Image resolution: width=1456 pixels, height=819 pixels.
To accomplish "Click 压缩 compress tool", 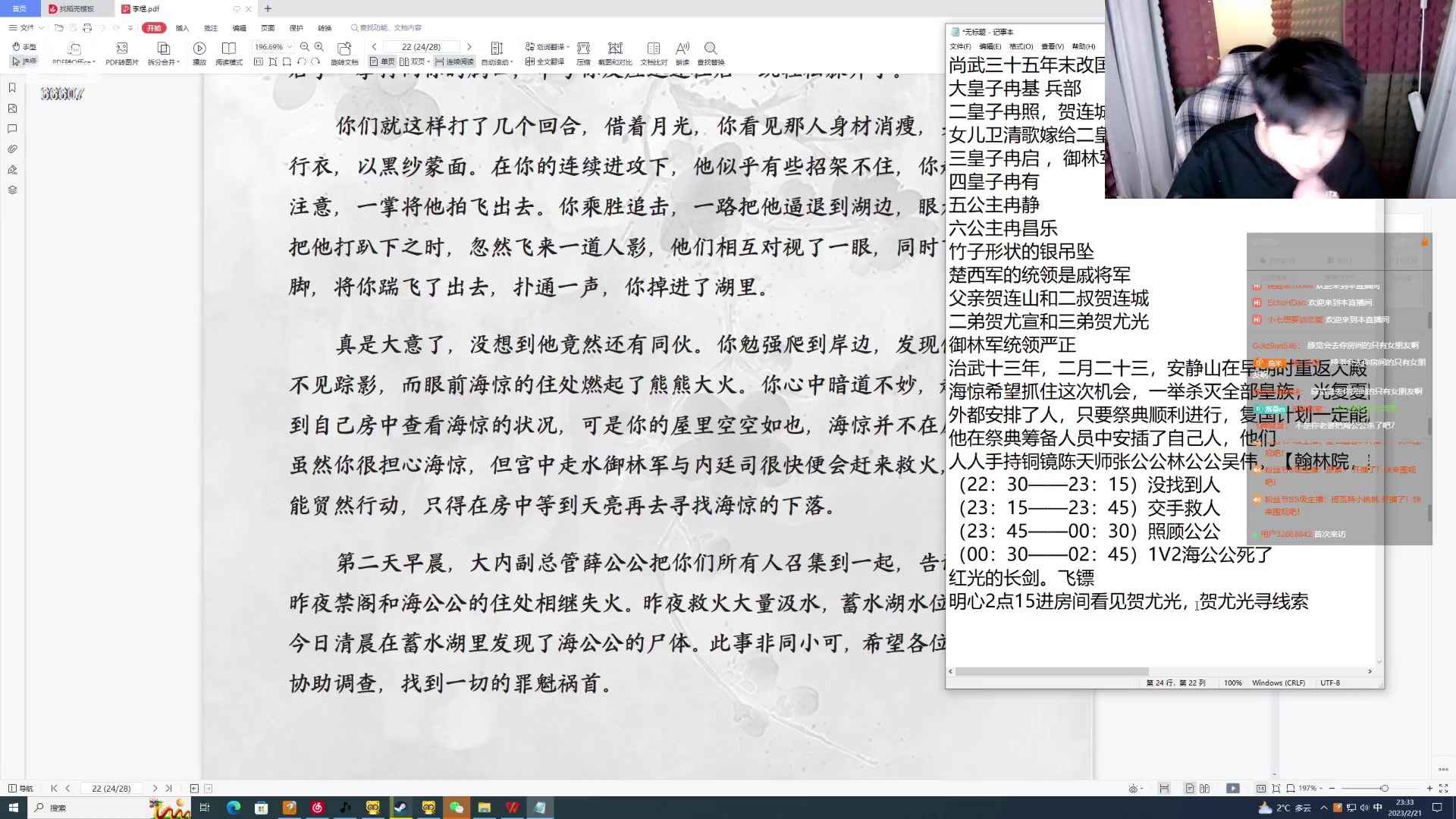I will pyautogui.click(x=583, y=54).
